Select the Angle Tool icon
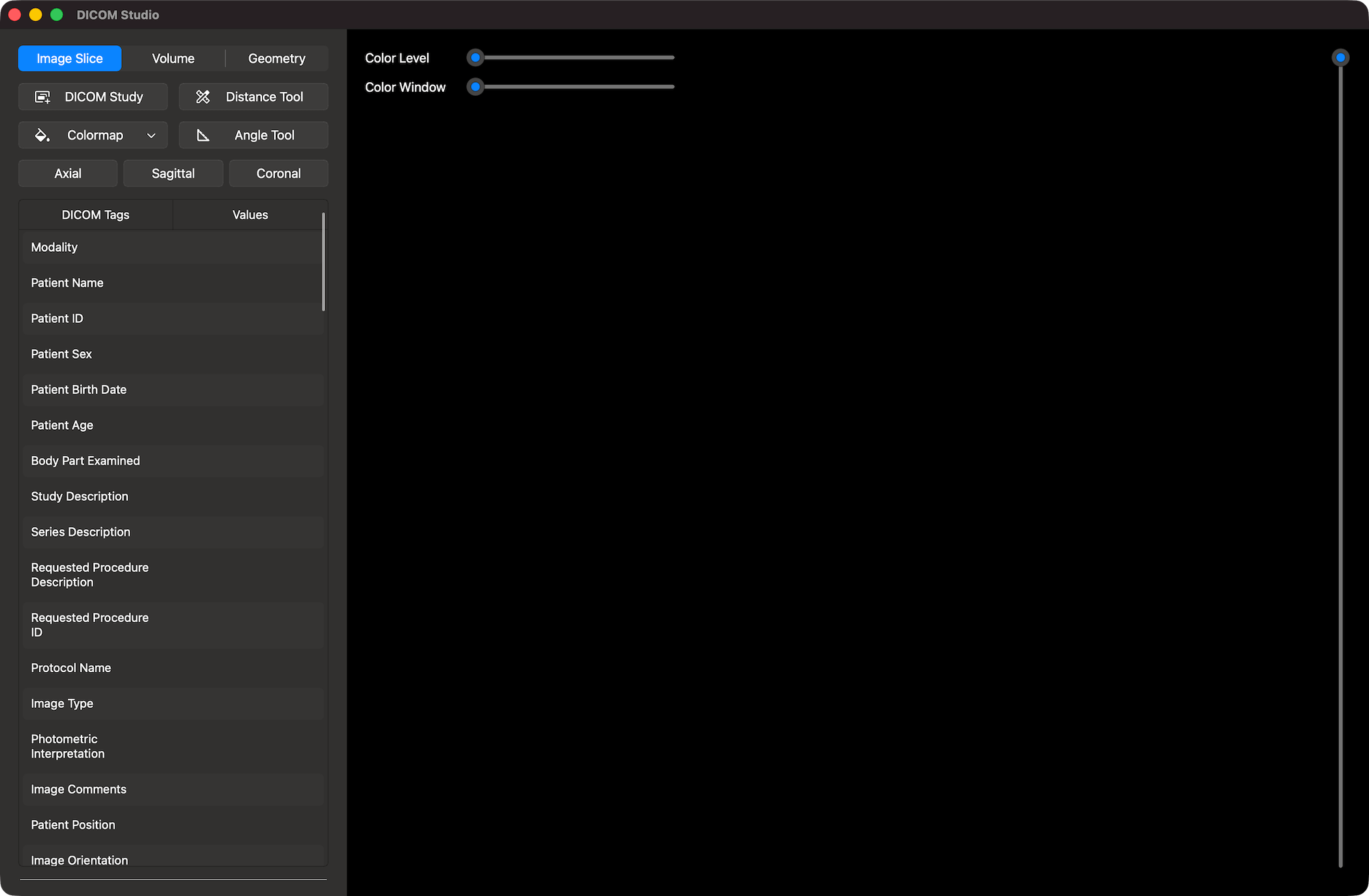This screenshot has width=1369, height=896. pos(203,135)
